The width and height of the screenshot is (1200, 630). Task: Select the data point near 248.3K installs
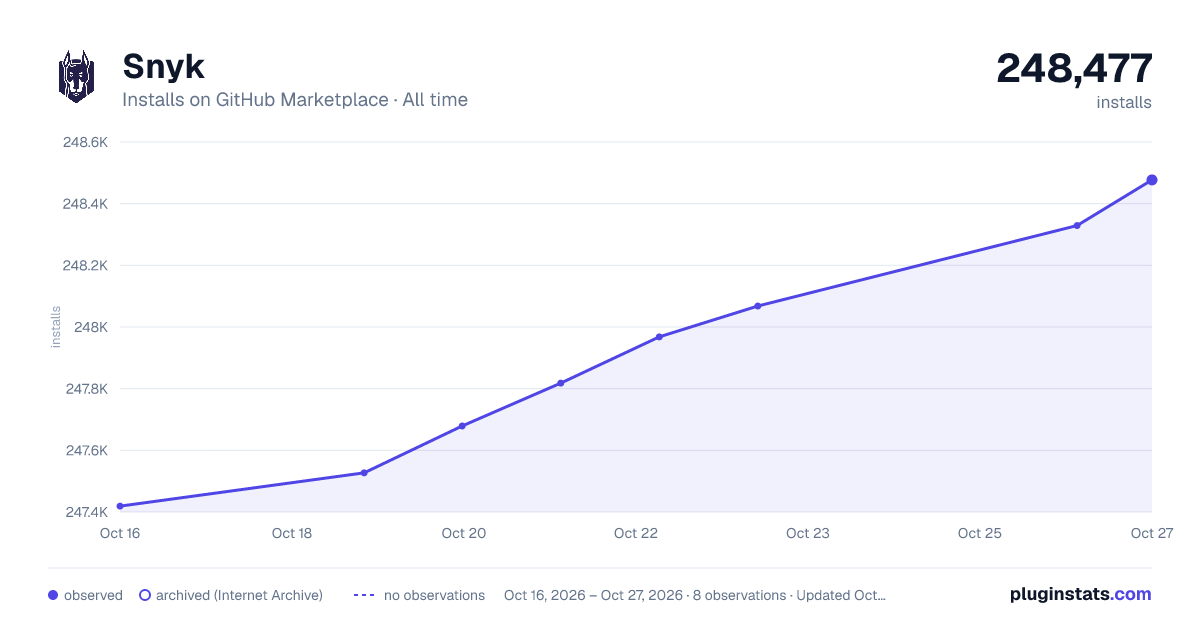point(1077,226)
